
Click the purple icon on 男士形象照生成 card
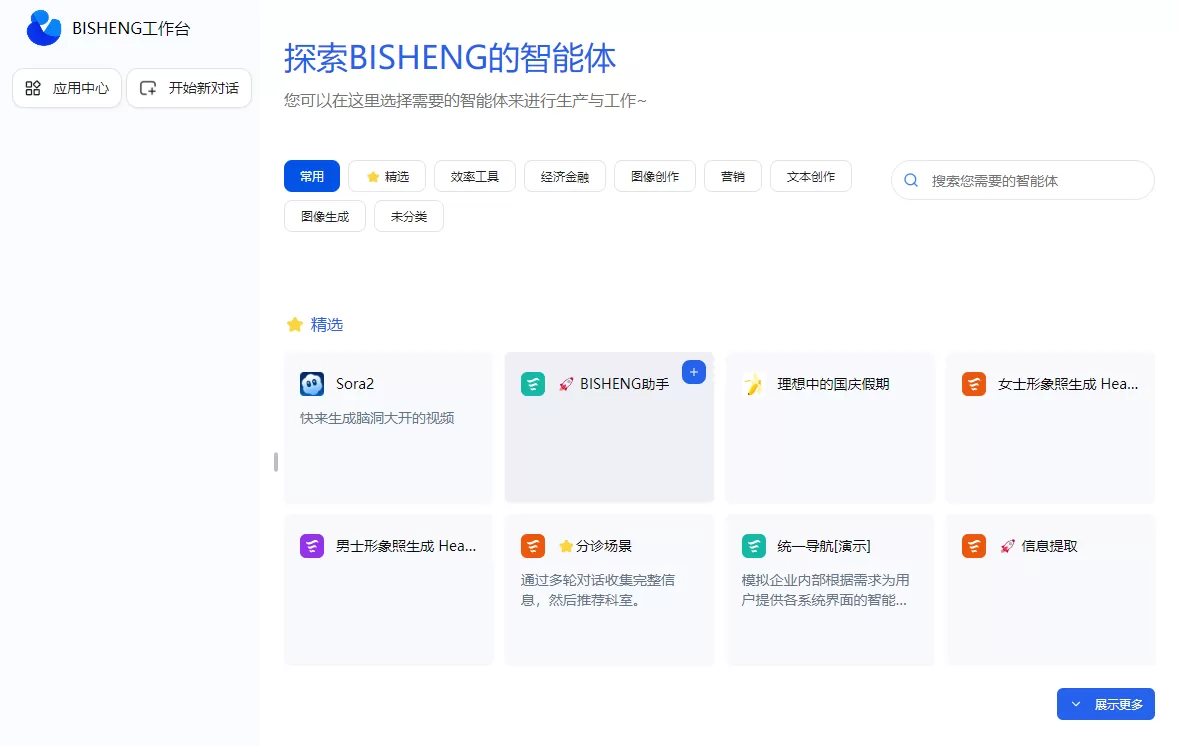312,546
